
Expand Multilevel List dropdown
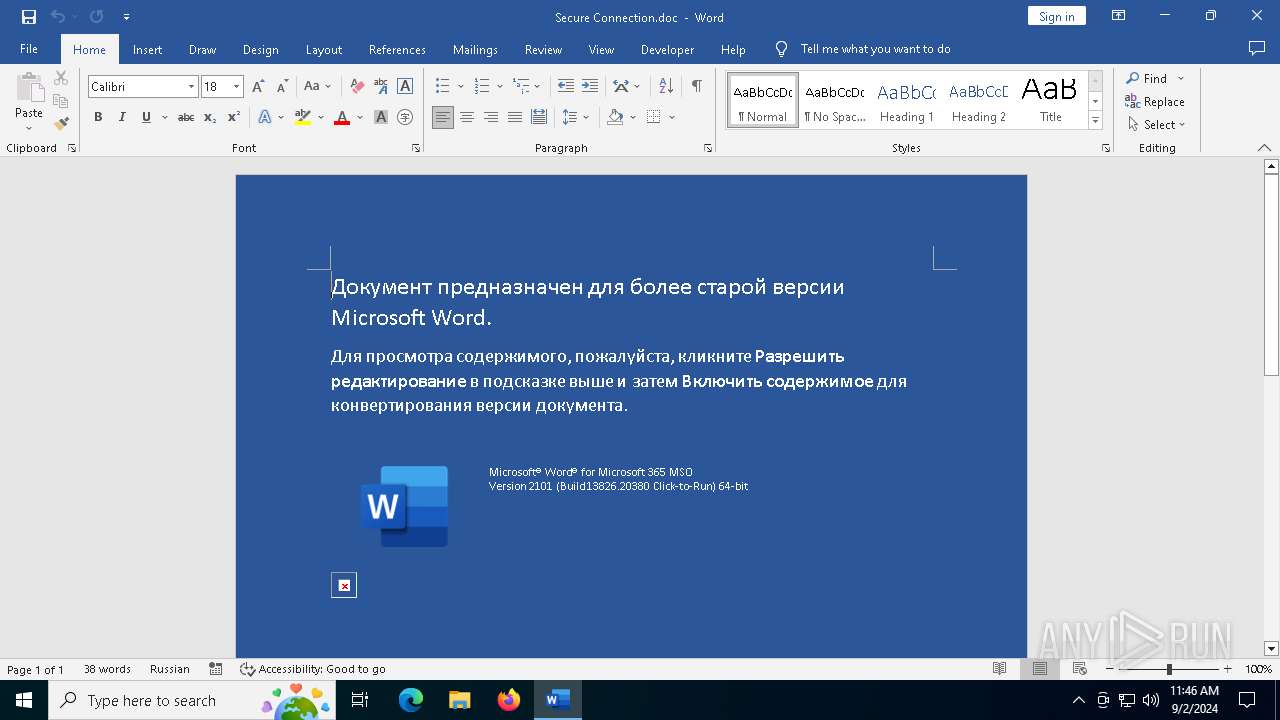point(537,86)
